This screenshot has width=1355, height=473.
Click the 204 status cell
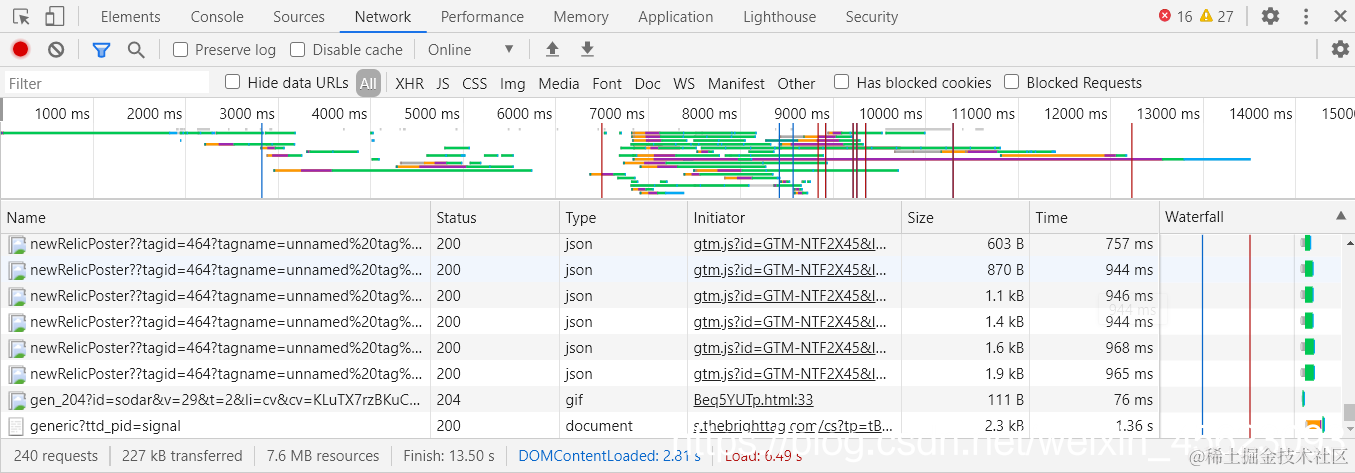pos(495,400)
